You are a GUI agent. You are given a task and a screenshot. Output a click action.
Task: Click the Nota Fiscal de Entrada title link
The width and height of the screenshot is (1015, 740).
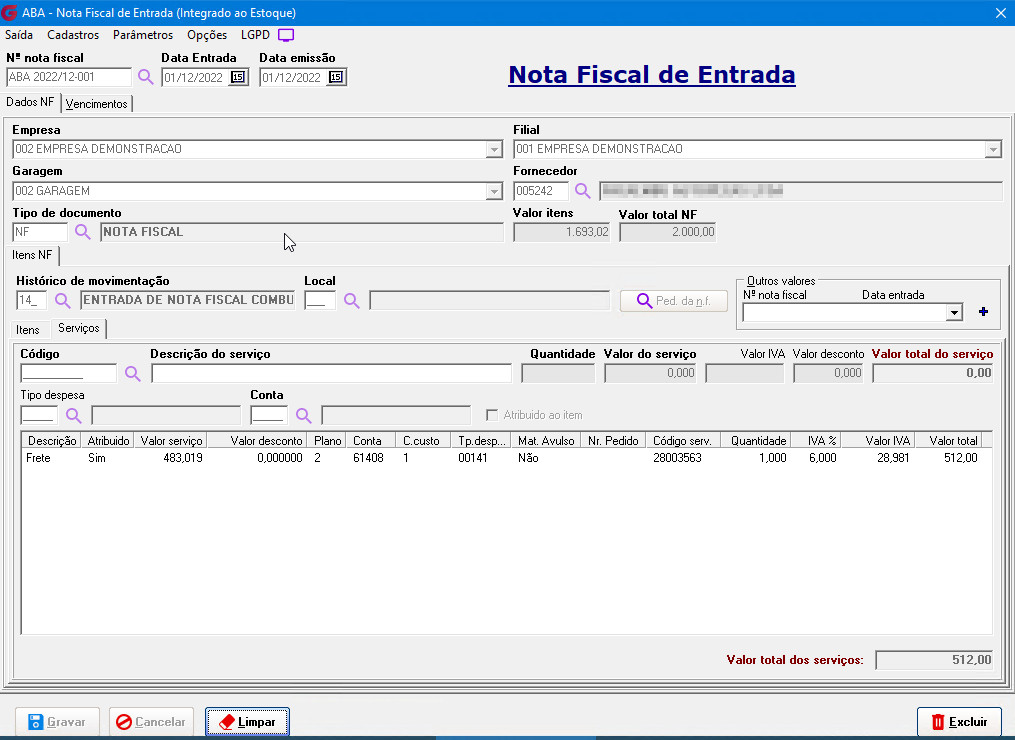pyautogui.click(x=652, y=74)
